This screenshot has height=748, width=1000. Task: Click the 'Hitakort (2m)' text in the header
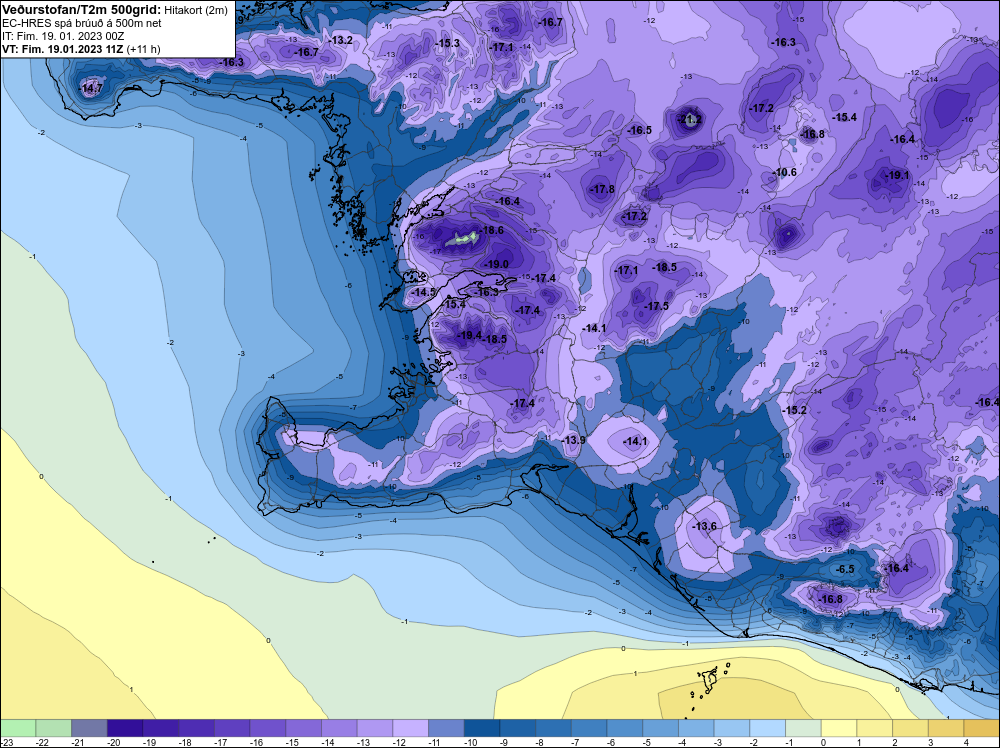196,10
